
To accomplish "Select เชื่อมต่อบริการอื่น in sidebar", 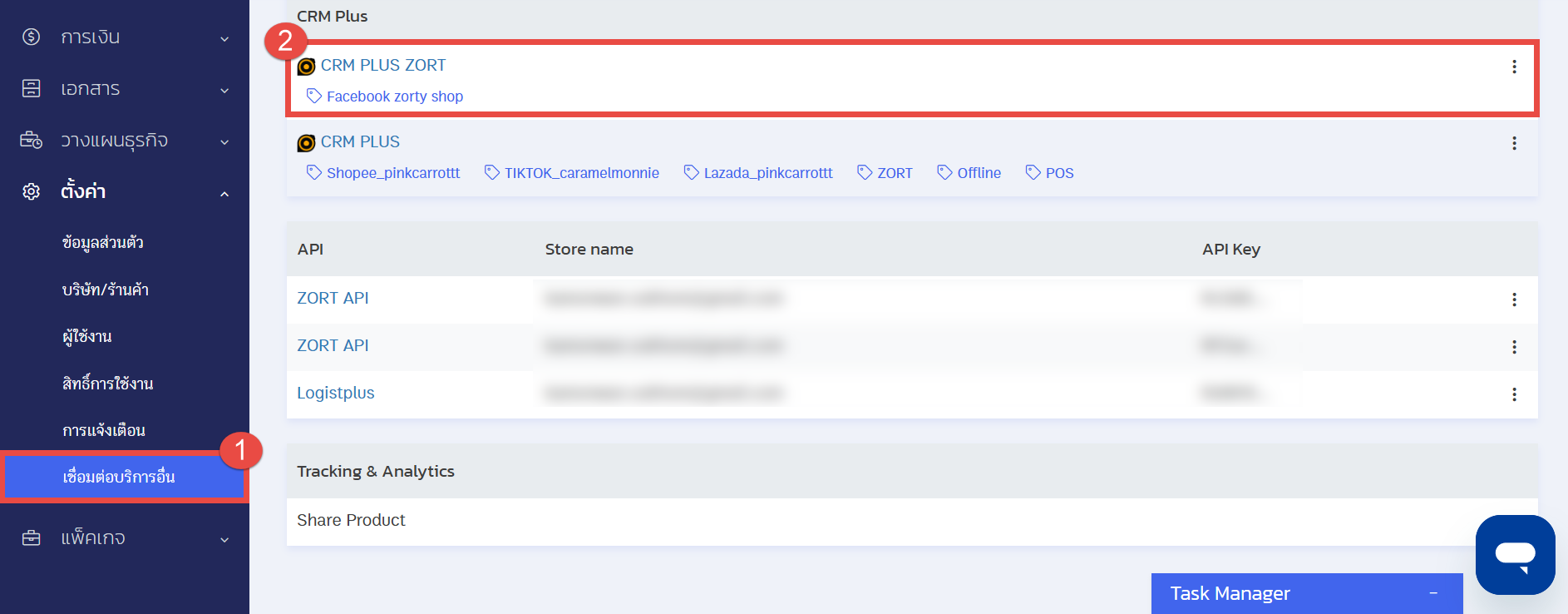I will click(x=119, y=477).
